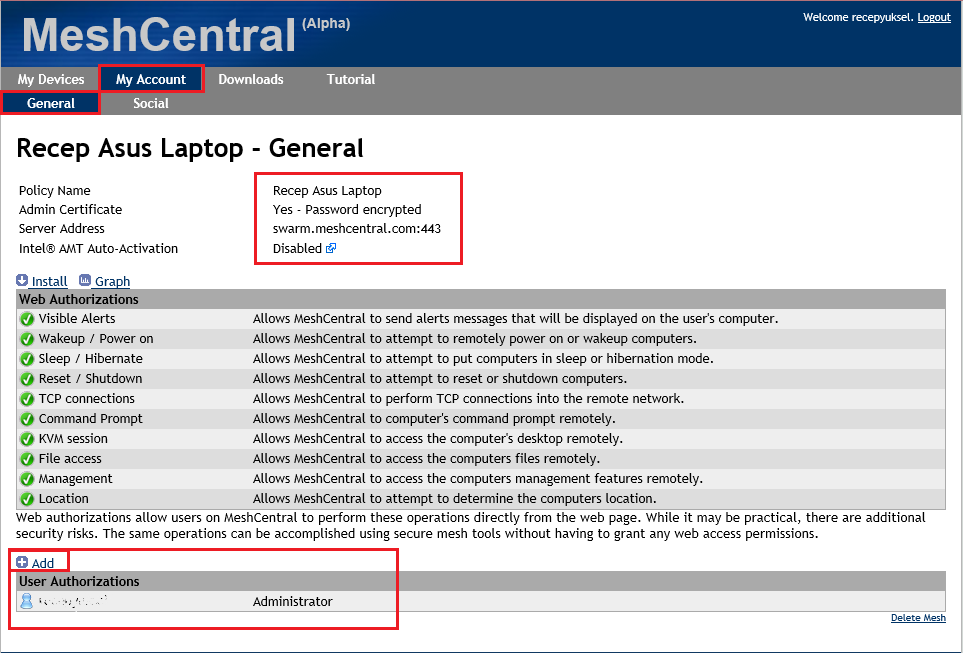Click the KVM session label
The width and height of the screenshot is (963, 653).
(73, 438)
